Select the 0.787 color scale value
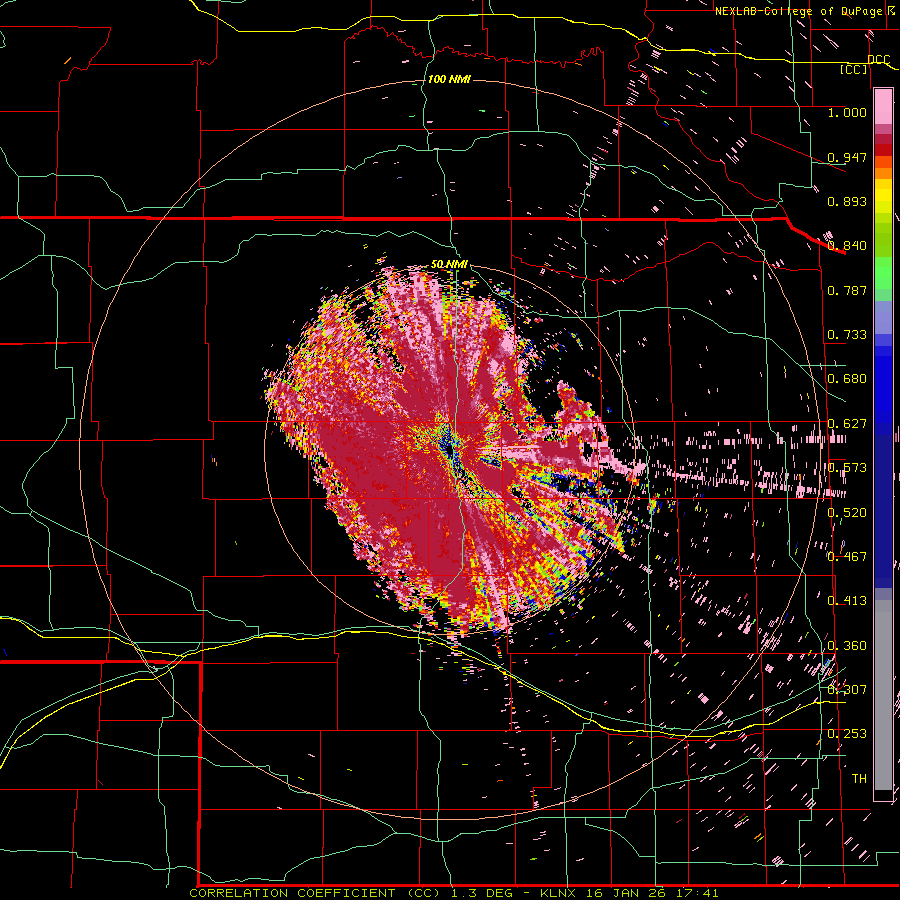Viewport: 900px width, 900px height. pos(847,290)
